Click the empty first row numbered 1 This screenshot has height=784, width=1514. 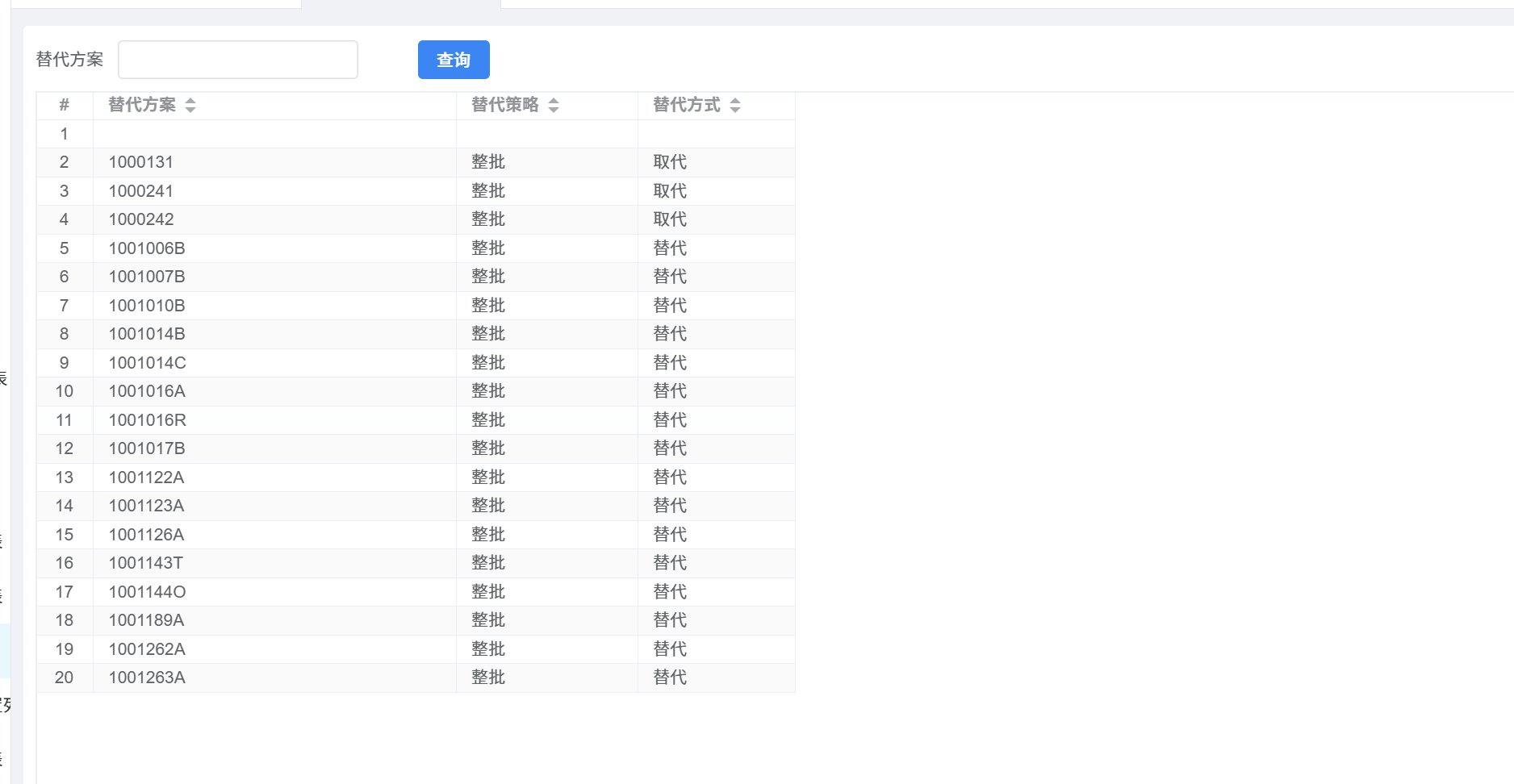pos(274,134)
